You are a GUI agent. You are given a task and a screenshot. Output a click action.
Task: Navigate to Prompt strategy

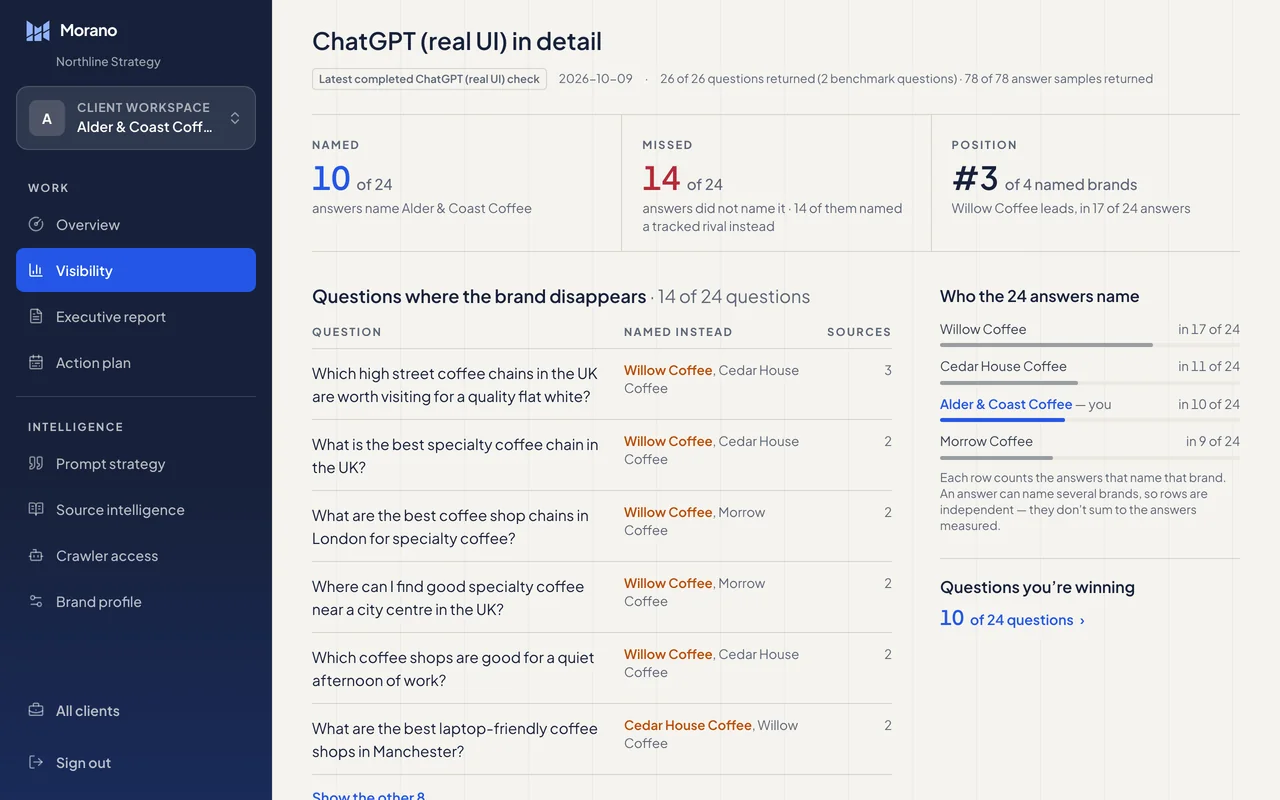(x=136, y=463)
